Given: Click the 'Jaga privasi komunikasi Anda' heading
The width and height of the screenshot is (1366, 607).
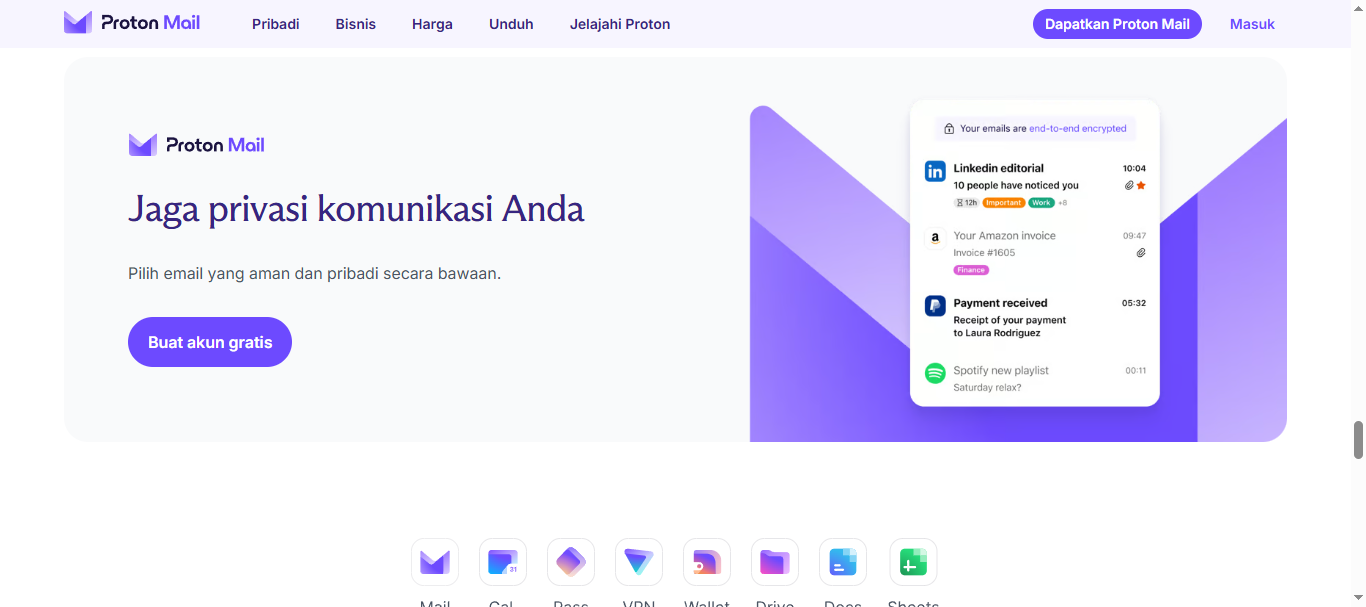Looking at the screenshot, I should 356,210.
